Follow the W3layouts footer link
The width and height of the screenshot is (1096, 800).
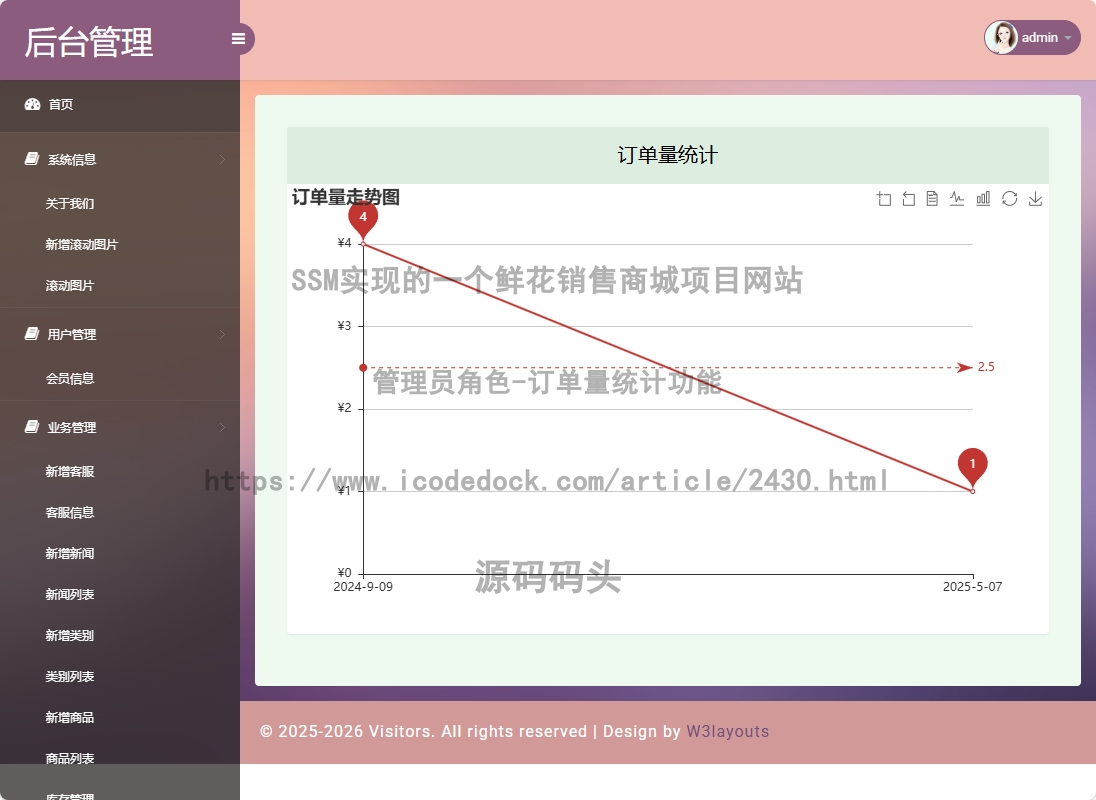tap(728, 732)
